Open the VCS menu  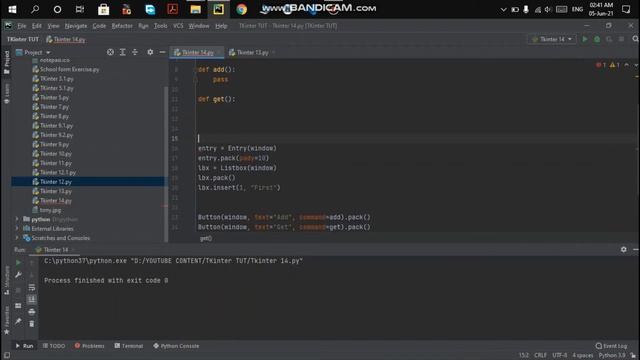tap(178, 26)
